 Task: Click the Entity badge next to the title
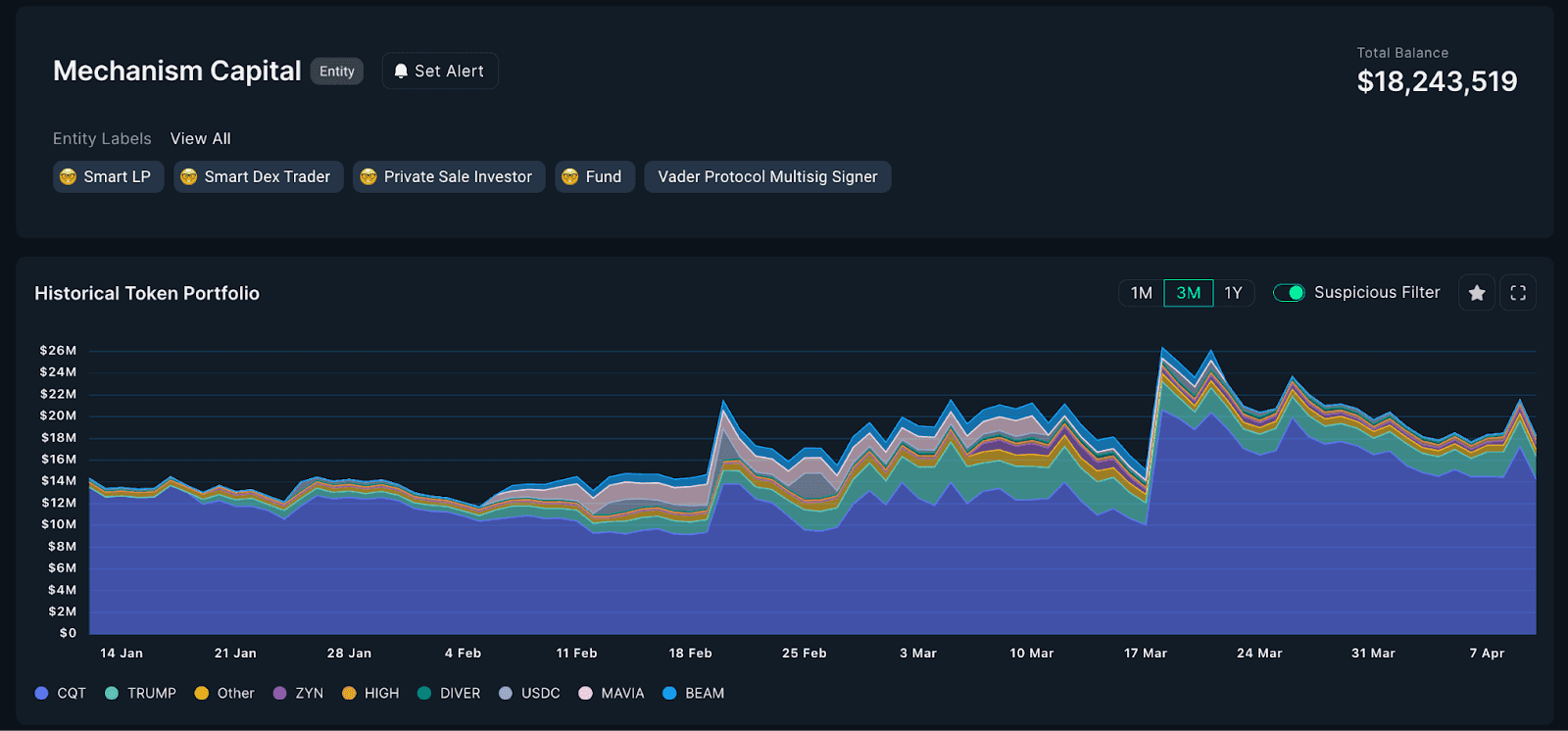337,72
